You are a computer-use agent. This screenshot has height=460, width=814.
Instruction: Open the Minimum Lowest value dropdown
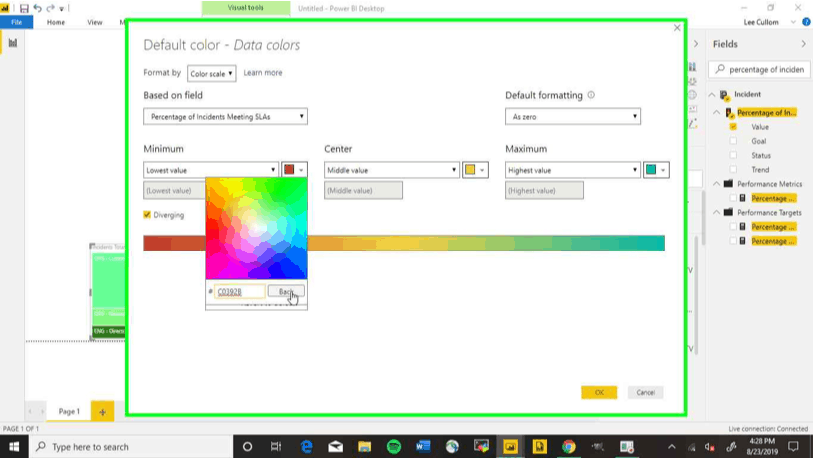tap(211, 170)
